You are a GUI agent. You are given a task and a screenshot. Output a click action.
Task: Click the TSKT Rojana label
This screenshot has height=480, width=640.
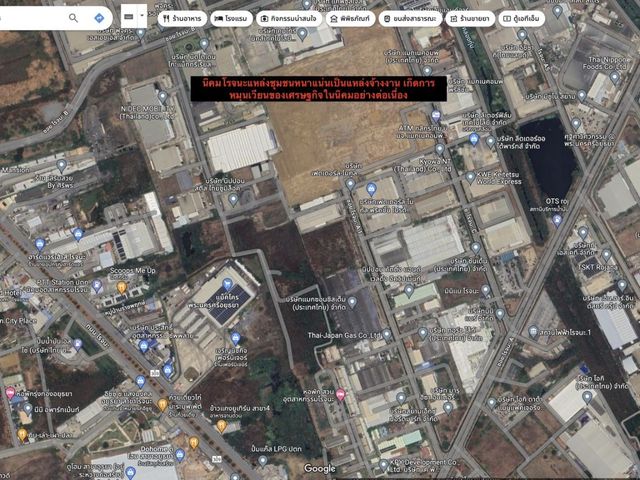(598, 267)
